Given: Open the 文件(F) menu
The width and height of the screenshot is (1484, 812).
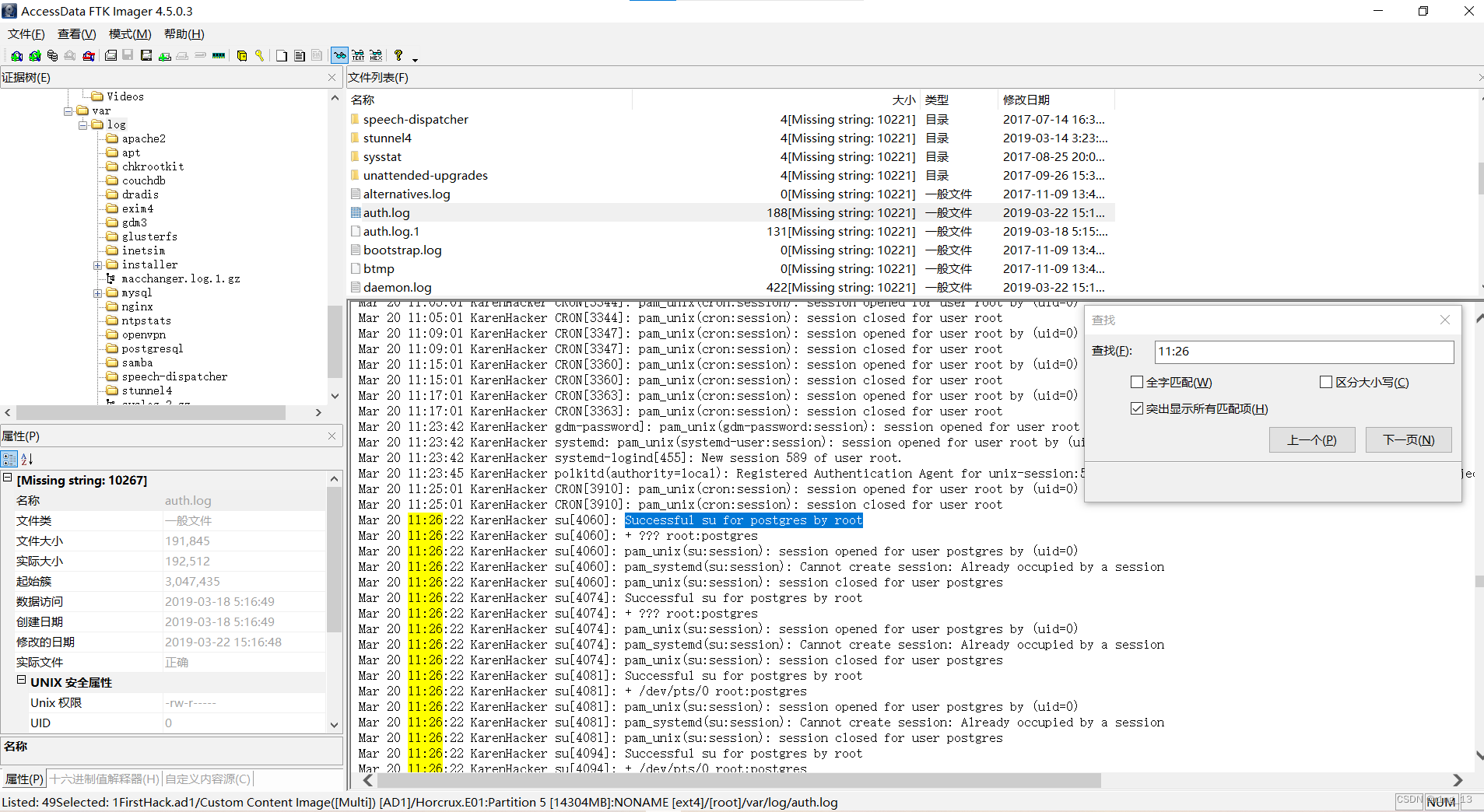Looking at the screenshot, I should (26, 34).
